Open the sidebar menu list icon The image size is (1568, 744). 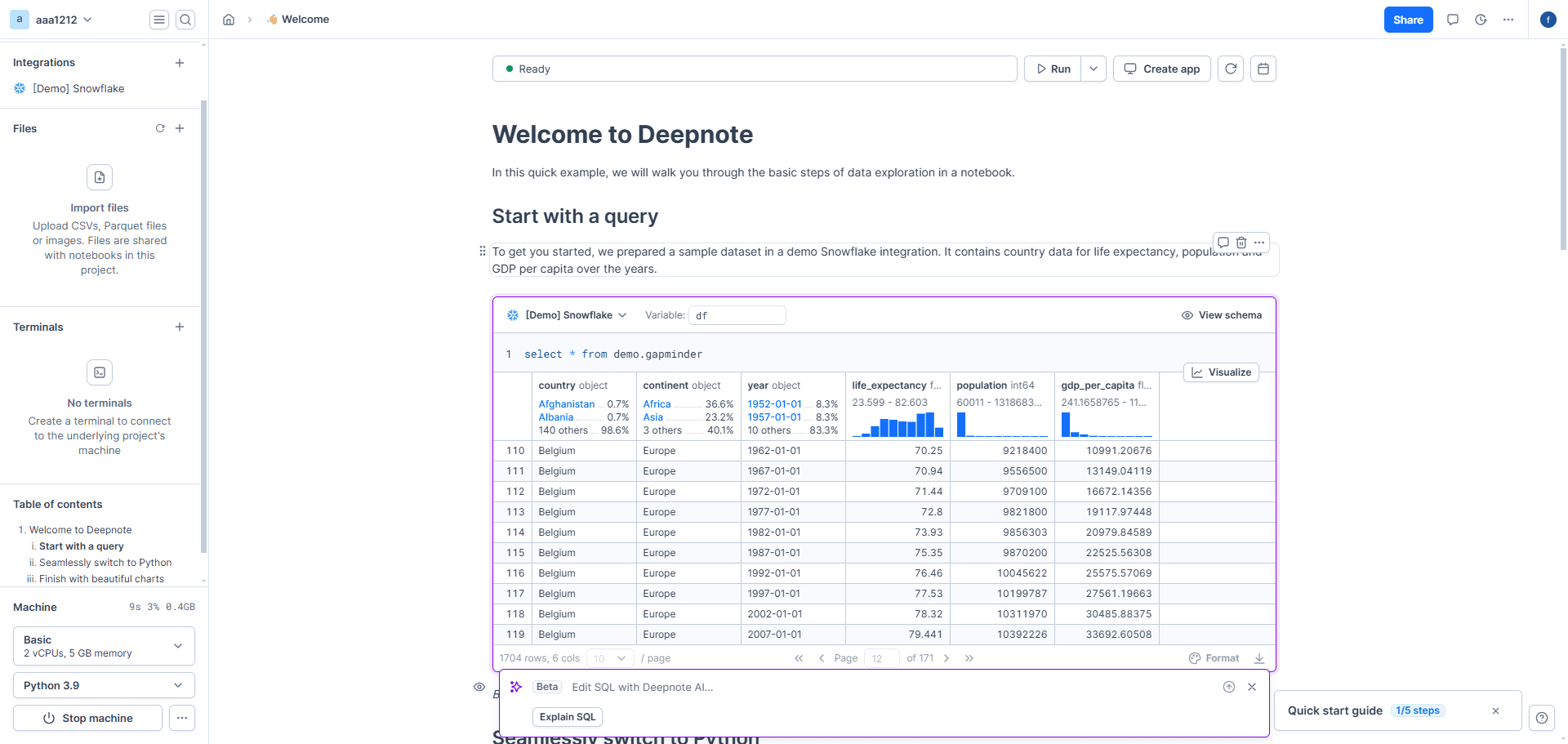tap(159, 20)
